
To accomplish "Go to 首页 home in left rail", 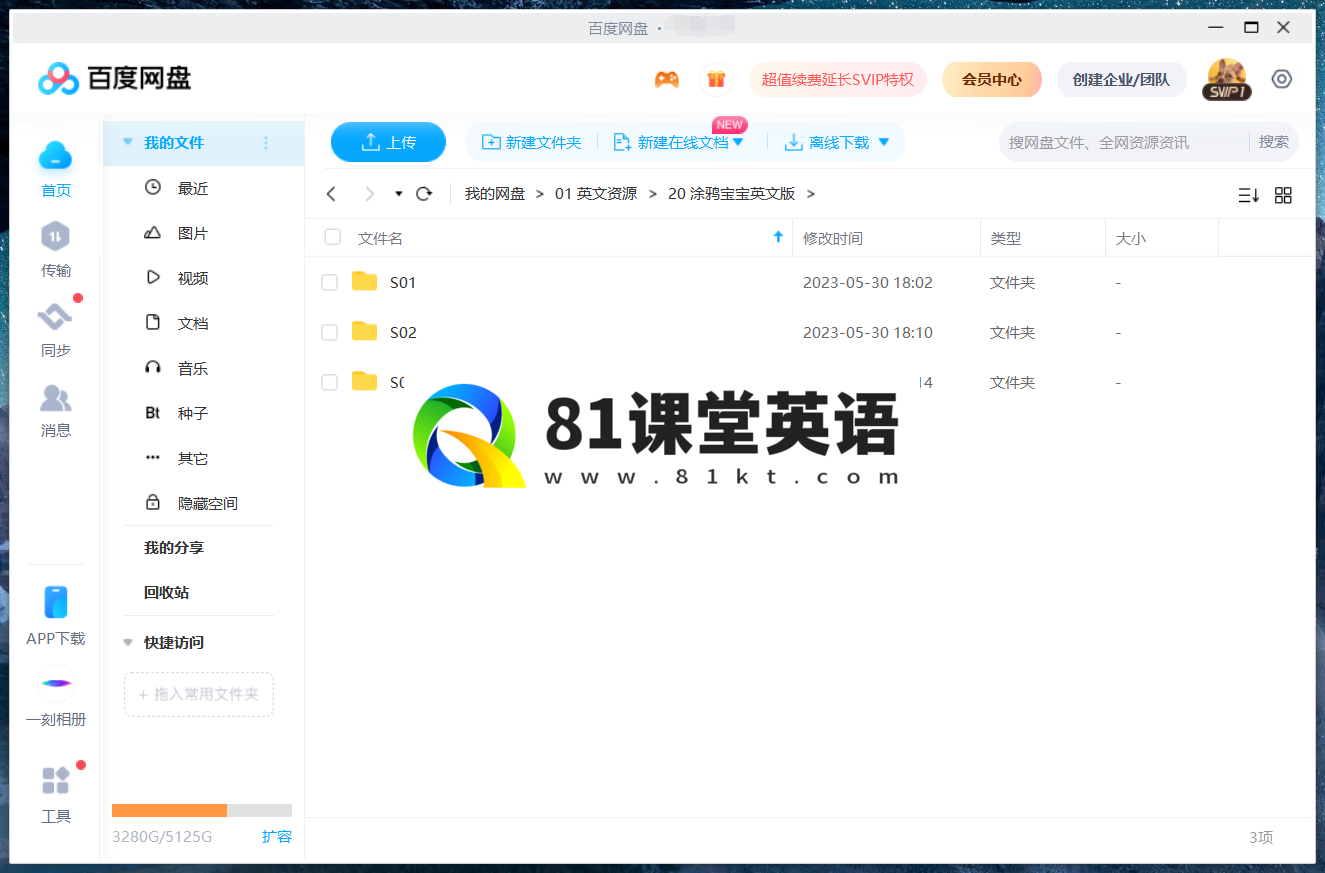I will (56, 169).
